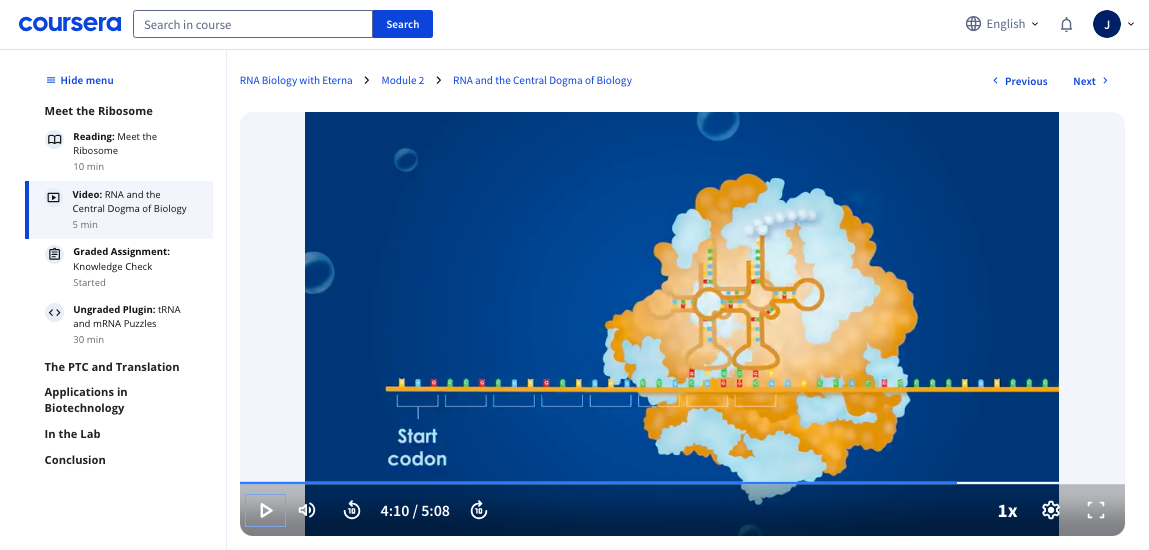Open Ungraded Plugin: tRNA and mRNA Puzzles

[119, 324]
